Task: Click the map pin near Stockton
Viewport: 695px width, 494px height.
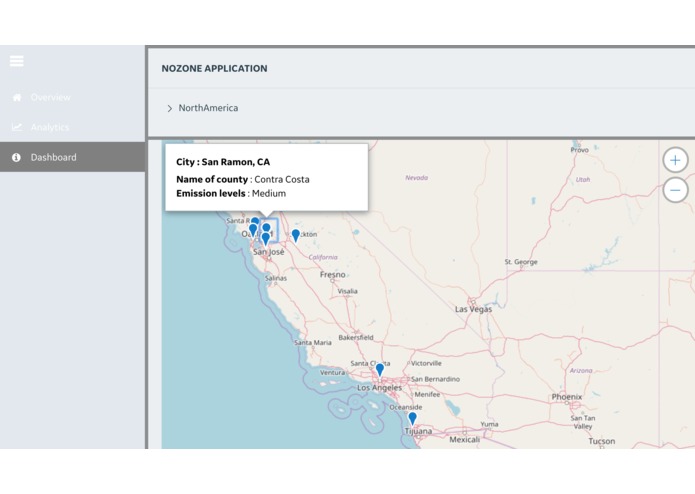Action: coord(296,235)
